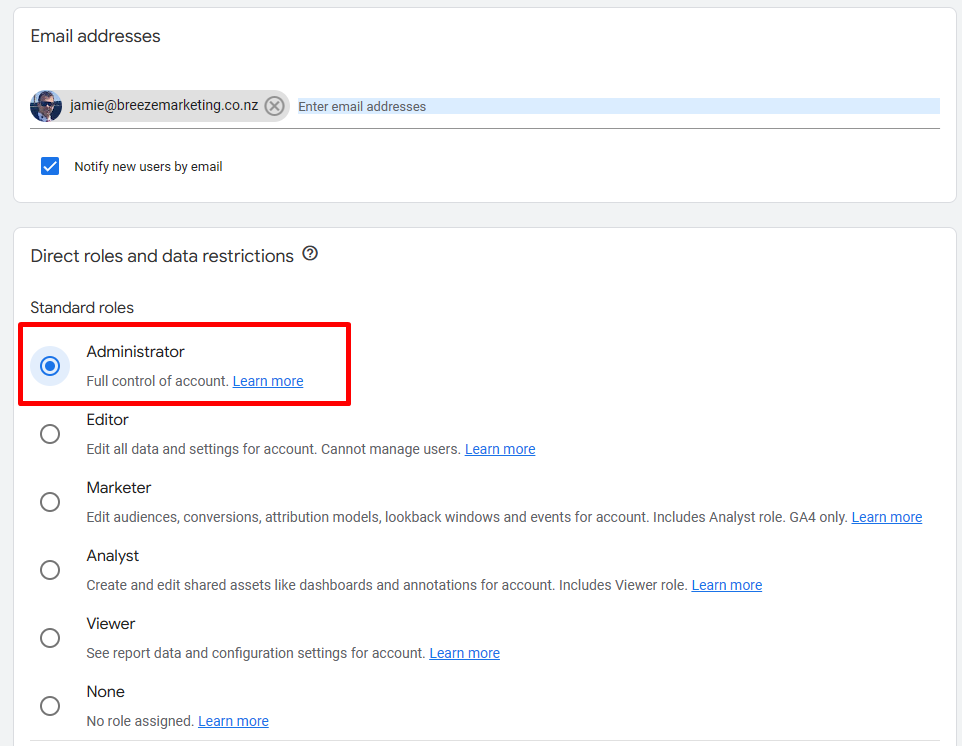Screen dimensions: 962x746
Task: Pick the Analyst role radio button
Action: click(x=50, y=570)
